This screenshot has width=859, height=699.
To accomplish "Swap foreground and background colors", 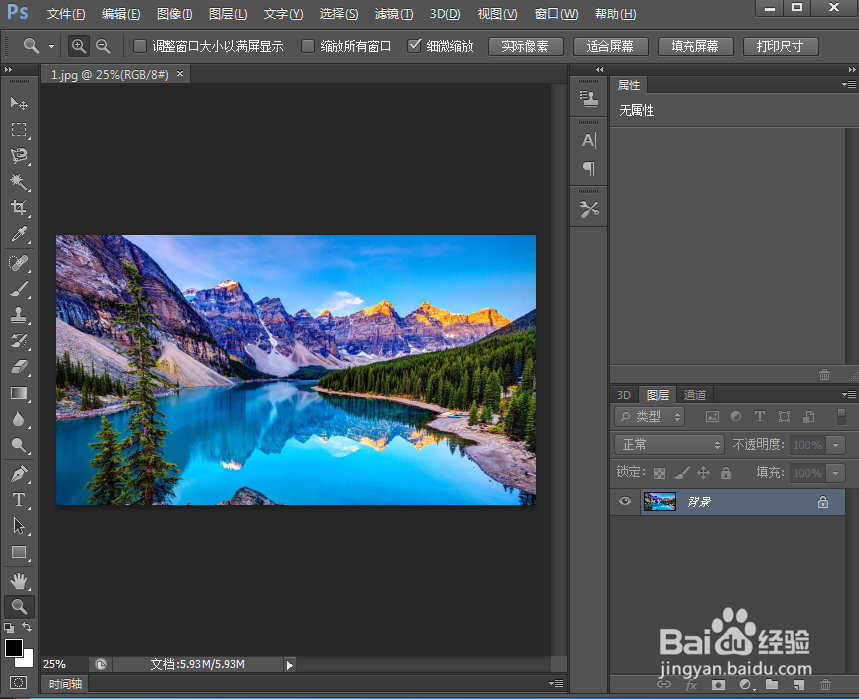I will (27, 627).
